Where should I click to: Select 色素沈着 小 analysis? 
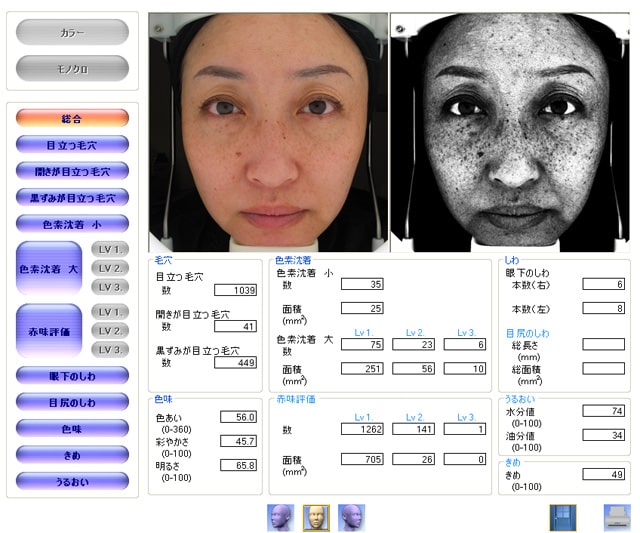tap(72, 224)
